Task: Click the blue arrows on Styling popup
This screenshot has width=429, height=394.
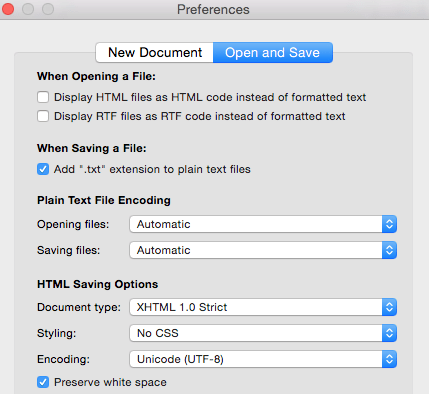Action: coord(389,333)
